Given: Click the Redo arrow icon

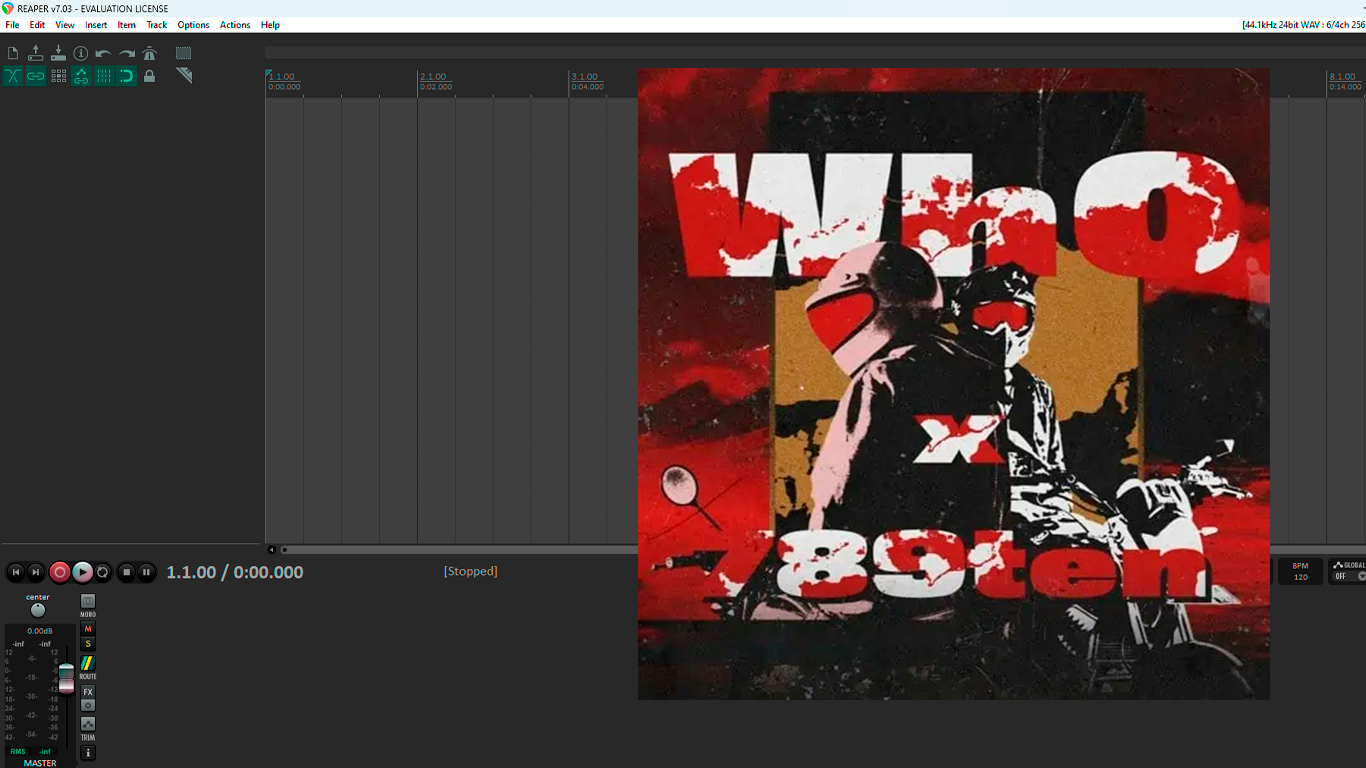Looking at the screenshot, I should [x=127, y=53].
